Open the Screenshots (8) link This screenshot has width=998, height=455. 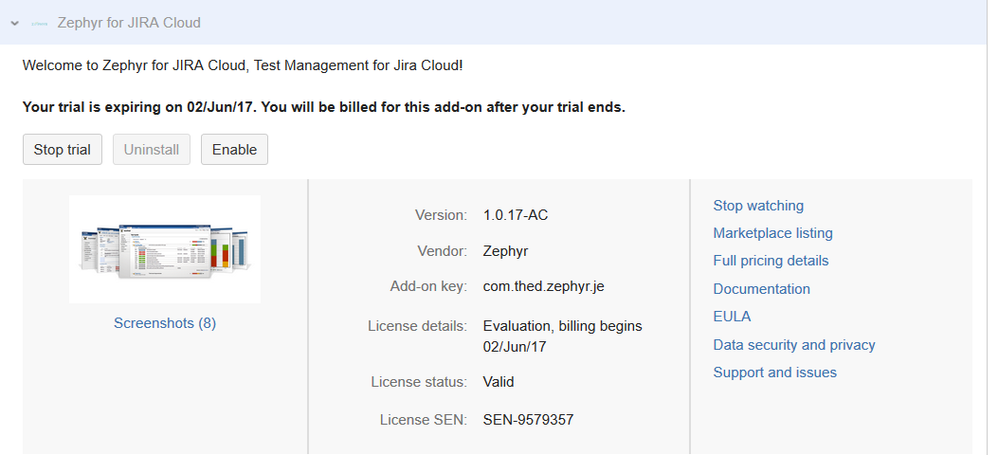pyautogui.click(x=165, y=323)
